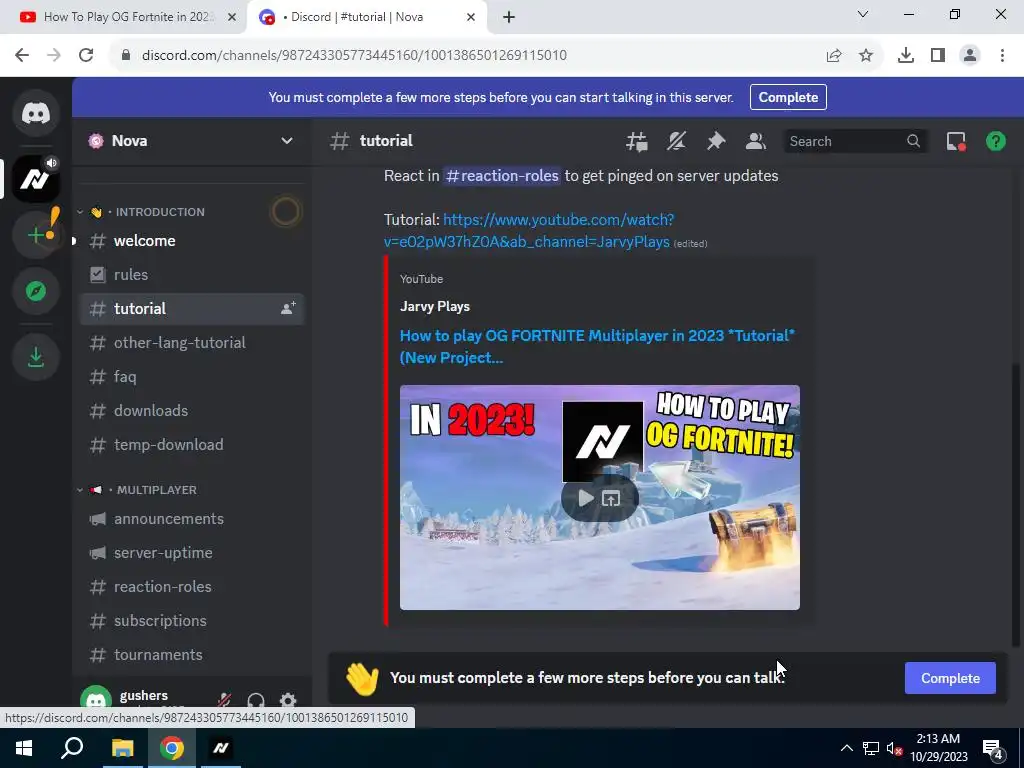Open the inbox icon in header
This screenshot has width=1024, height=768.
(x=956, y=141)
